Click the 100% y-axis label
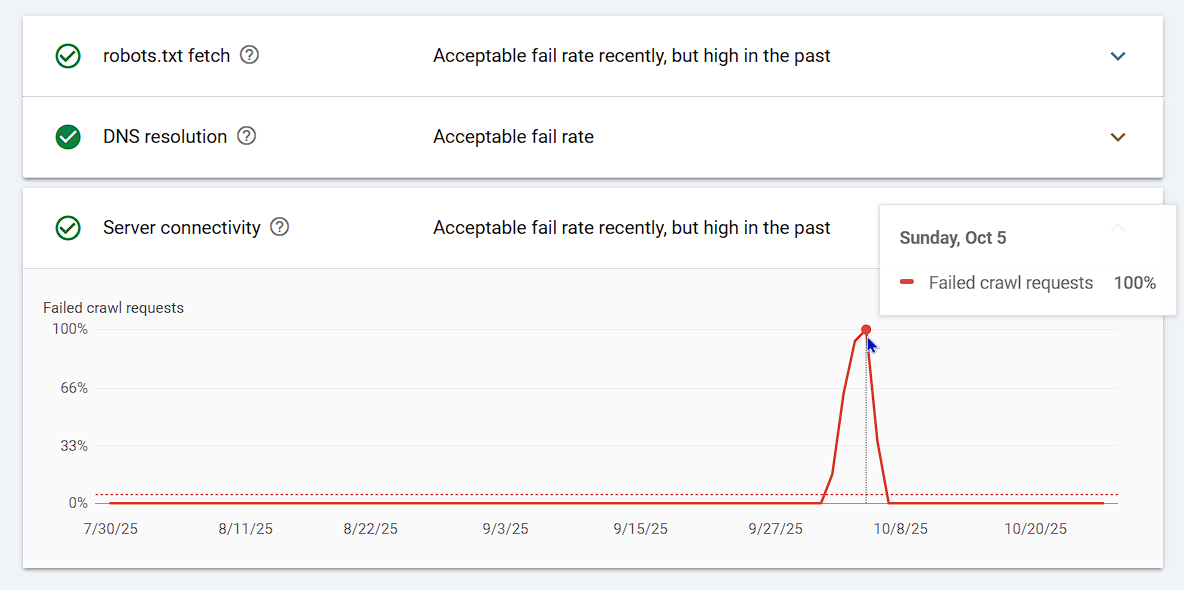This screenshot has width=1184, height=590. (70, 329)
